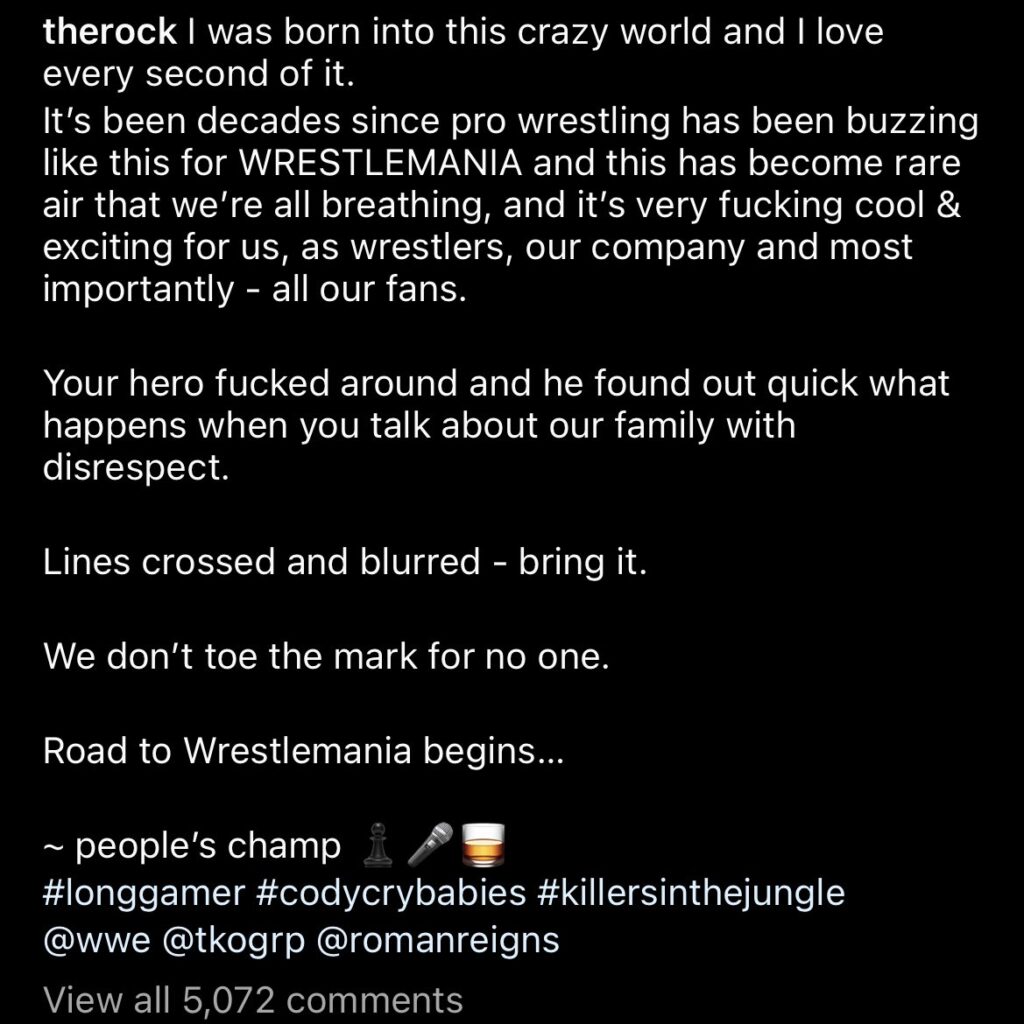Open the #longgamer hashtag
Viewport: 1024px width, 1024px height.
pyautogui.click(x=144, y=893)
